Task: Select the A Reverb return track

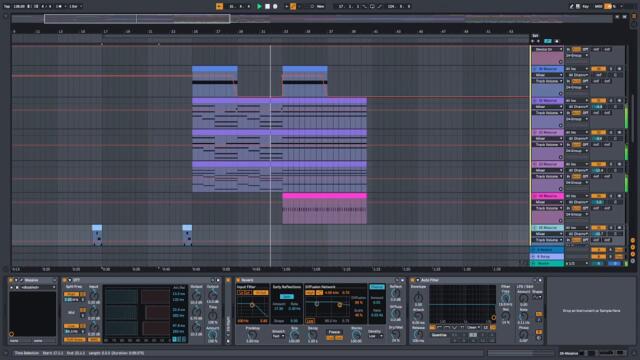Action: 547,249
